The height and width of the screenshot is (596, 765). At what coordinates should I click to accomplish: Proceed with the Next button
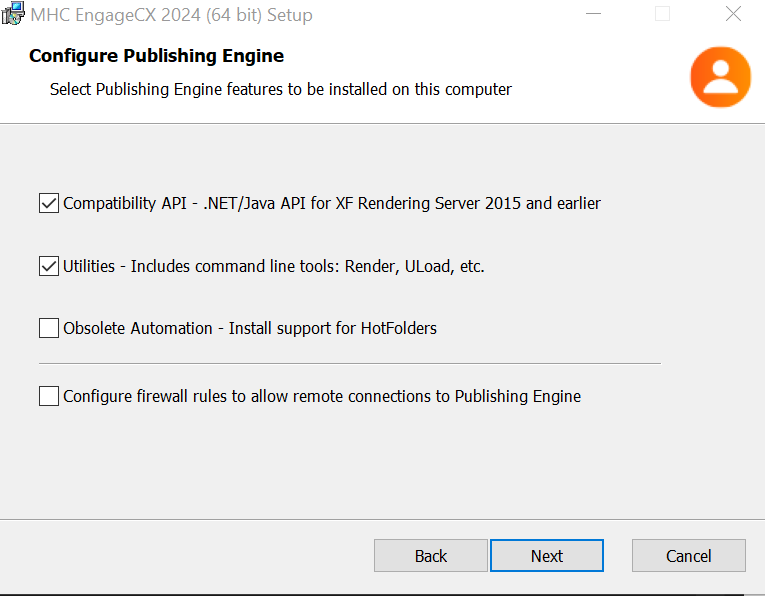(546, 556)
